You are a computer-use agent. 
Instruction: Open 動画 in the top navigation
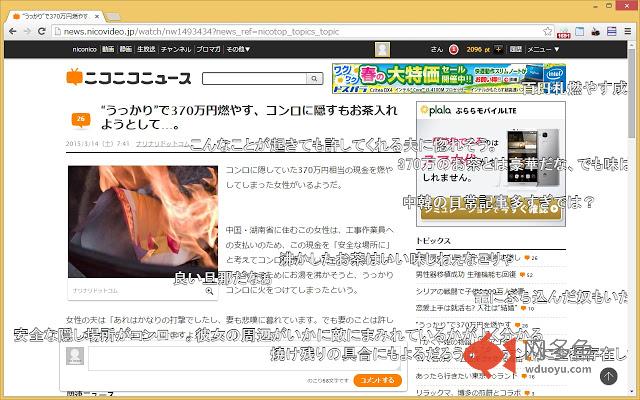tap(108, 49)
